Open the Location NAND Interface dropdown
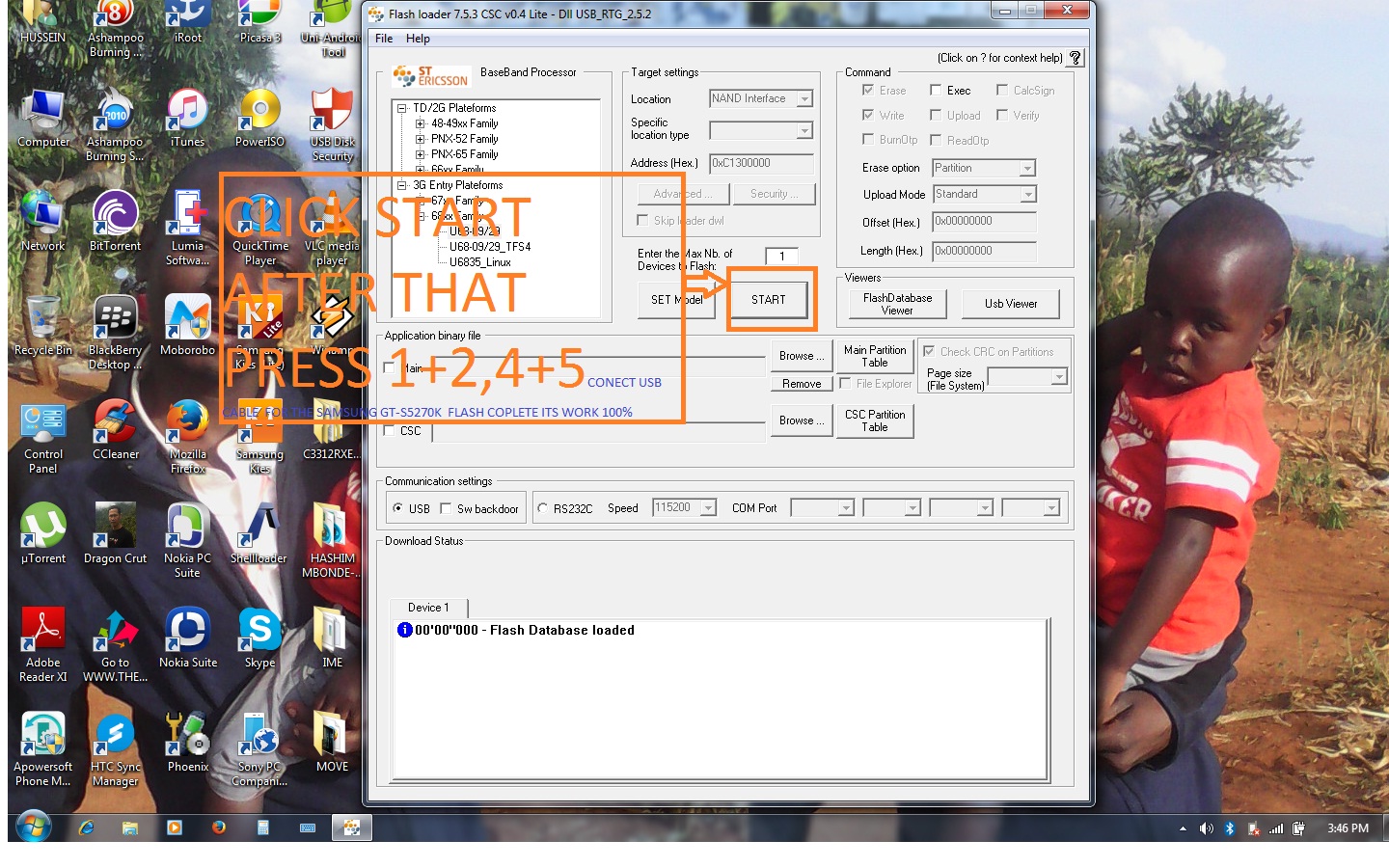The image size is (1389, 868). click(804, 98)
